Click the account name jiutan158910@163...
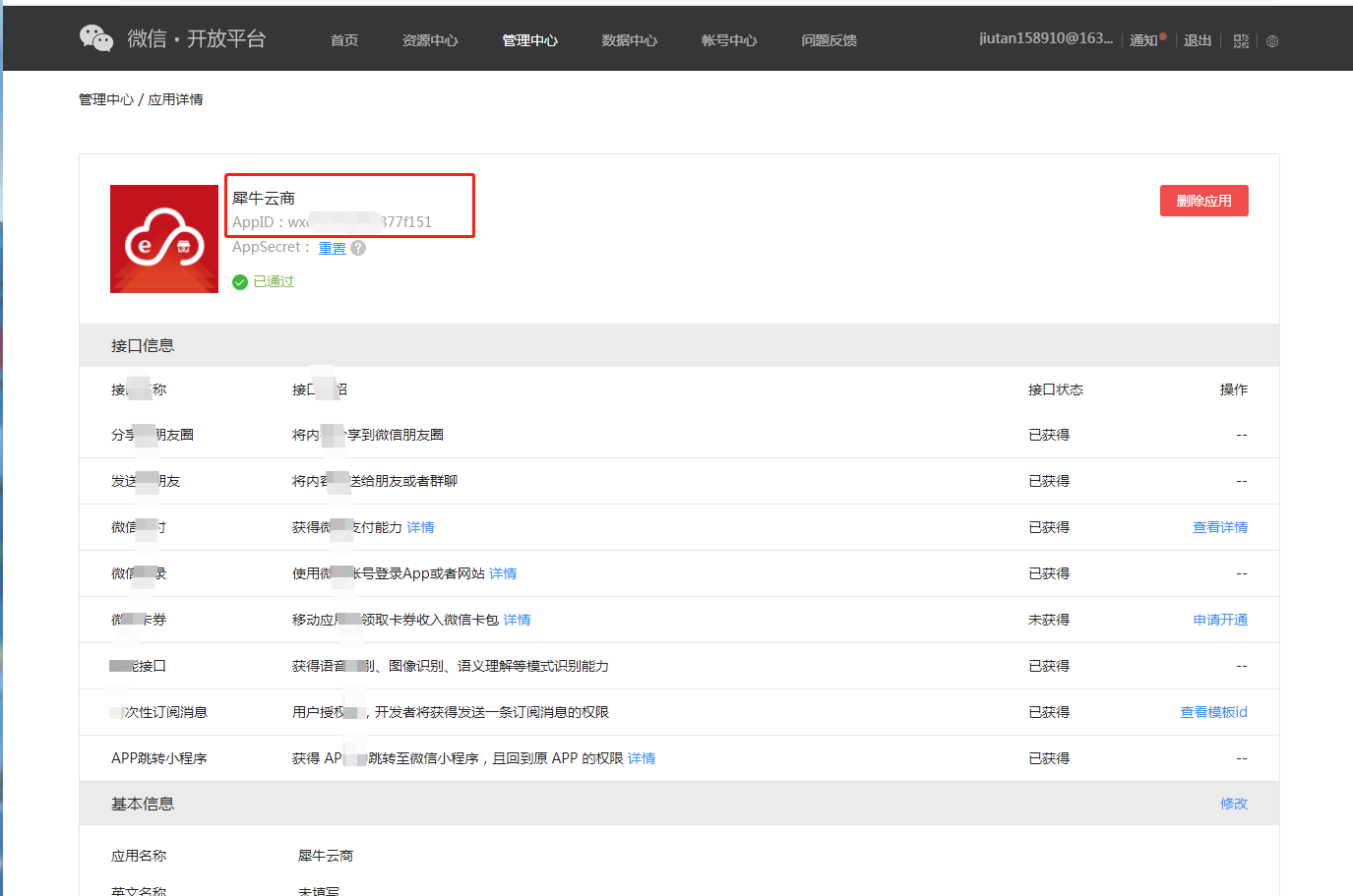Image resolution: width=1353 pixels, height=896 pixels. 1046,38
